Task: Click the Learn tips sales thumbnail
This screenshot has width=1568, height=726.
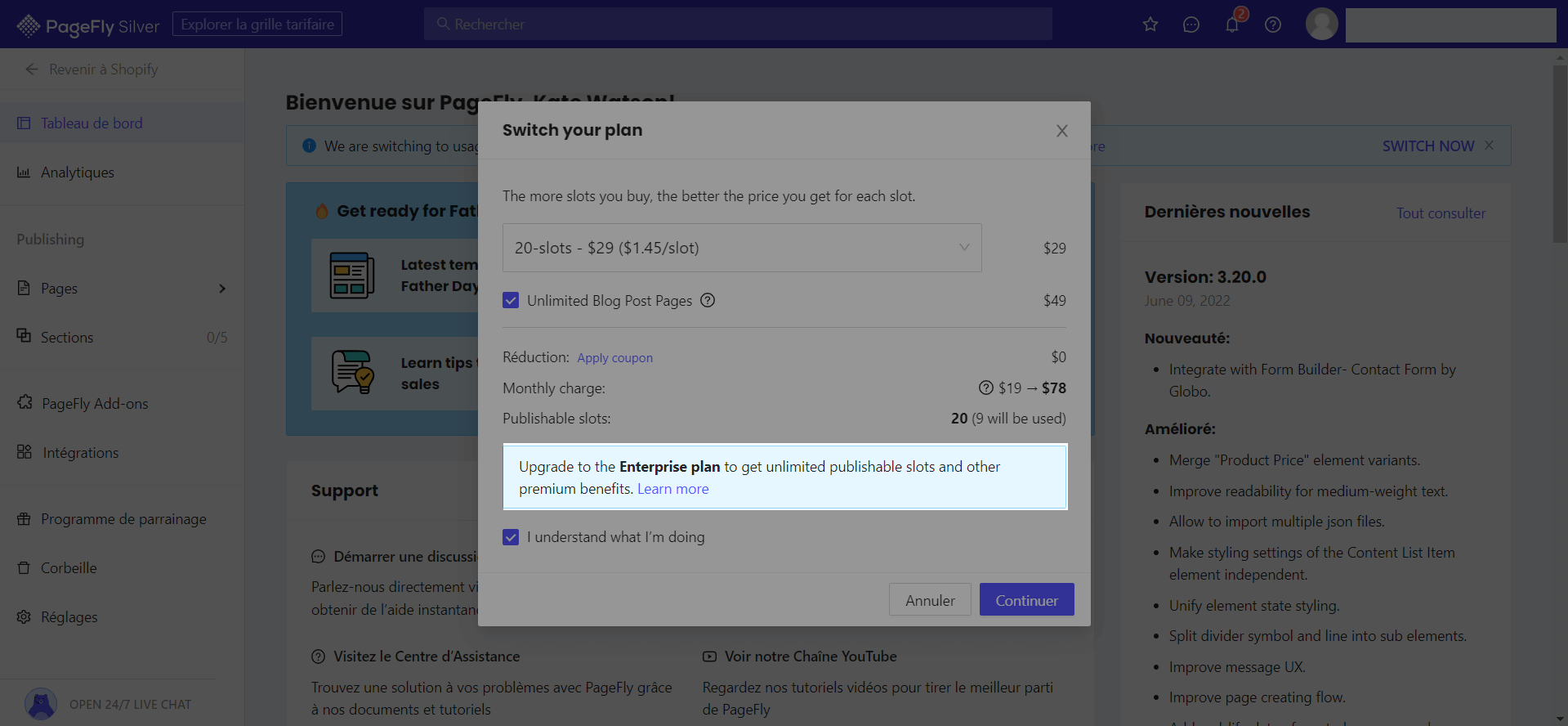Action: coord(352,373)
